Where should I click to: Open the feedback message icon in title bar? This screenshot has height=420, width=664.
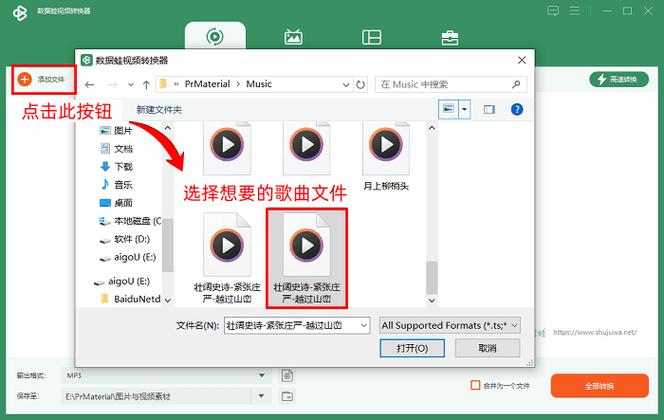553,11
